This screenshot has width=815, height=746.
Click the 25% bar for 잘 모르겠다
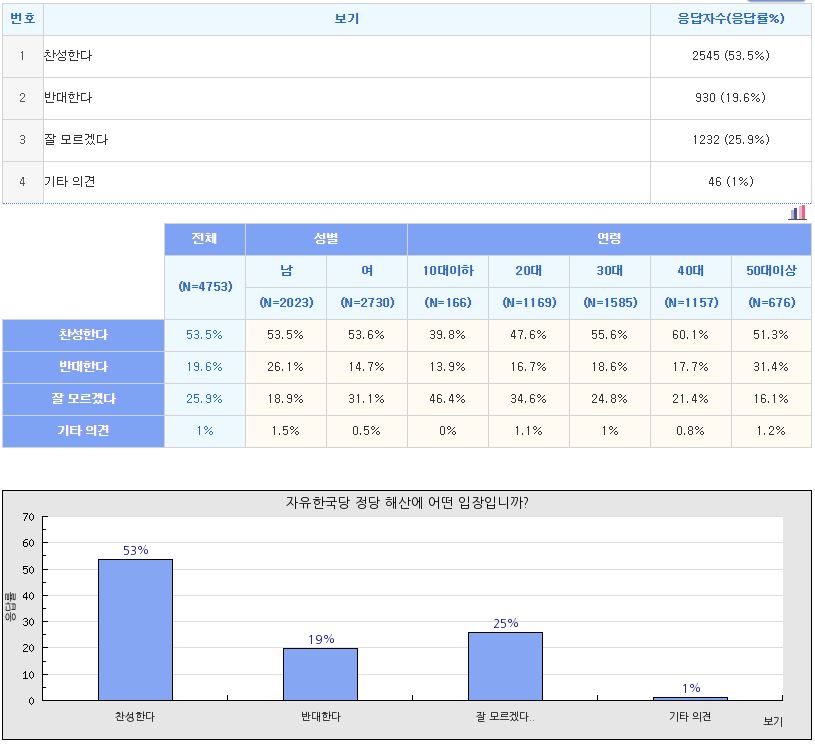coord(506,666)
